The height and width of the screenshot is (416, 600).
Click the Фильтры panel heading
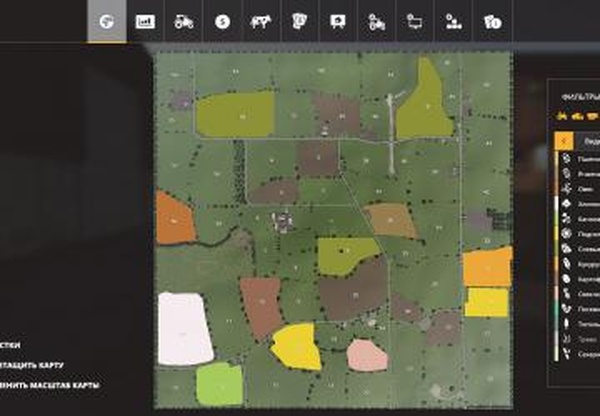click(x=580, y=97)
